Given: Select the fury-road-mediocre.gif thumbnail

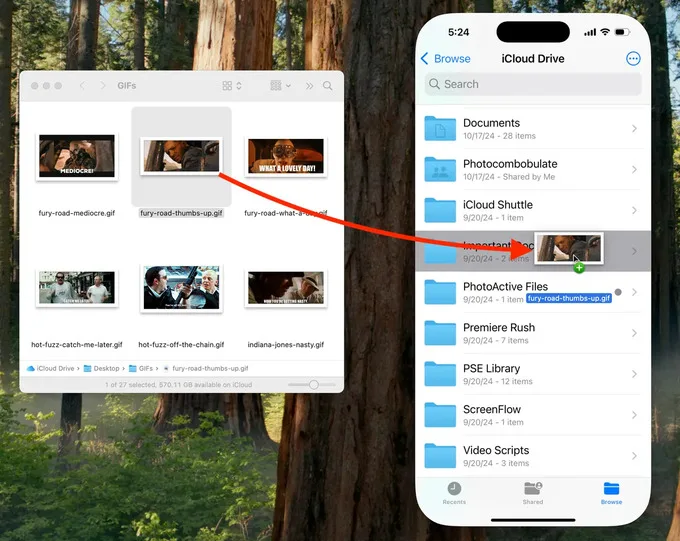Looking at the screenshot, I should tap(77, 156).
